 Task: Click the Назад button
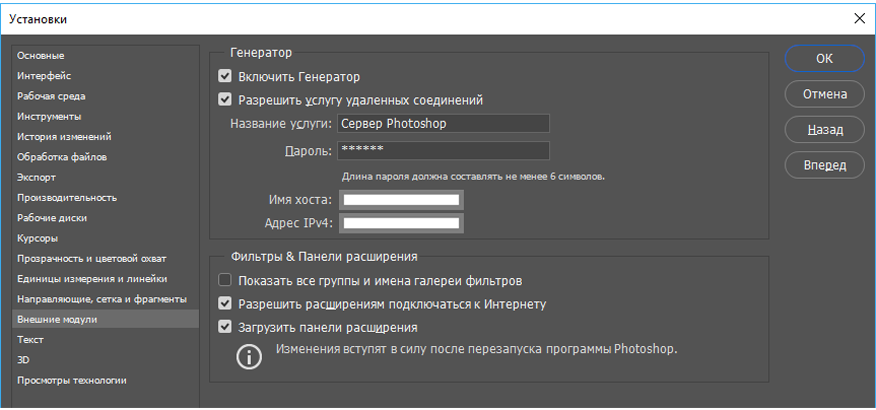pyautogui.click(x=824, y=129)
